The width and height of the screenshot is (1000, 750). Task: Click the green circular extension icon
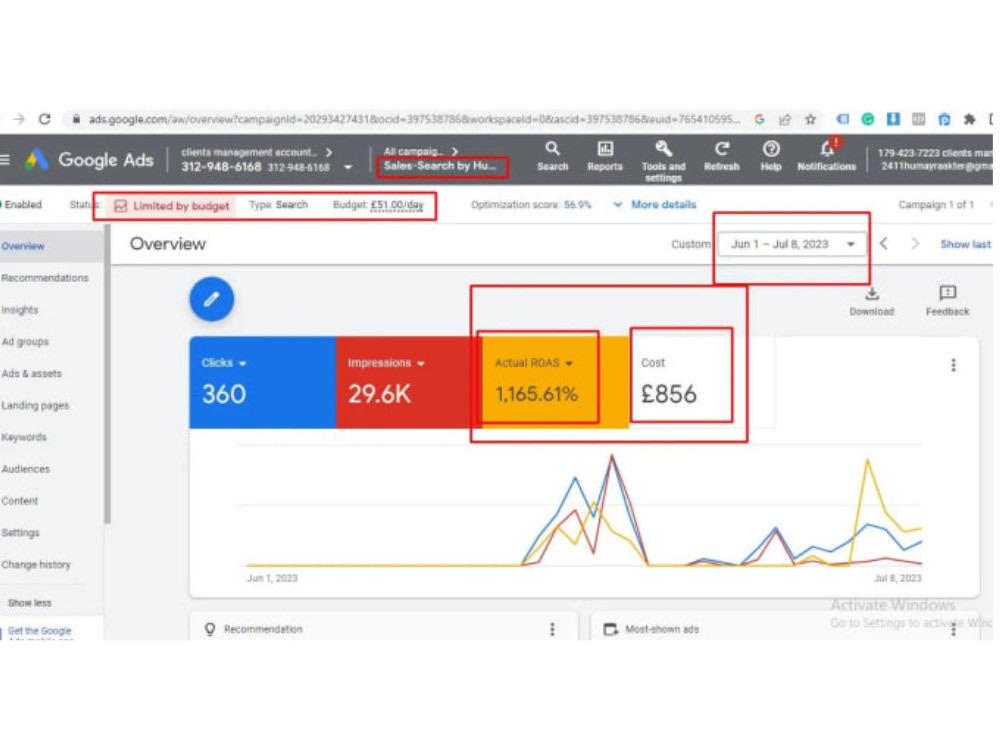coord(867,119)
